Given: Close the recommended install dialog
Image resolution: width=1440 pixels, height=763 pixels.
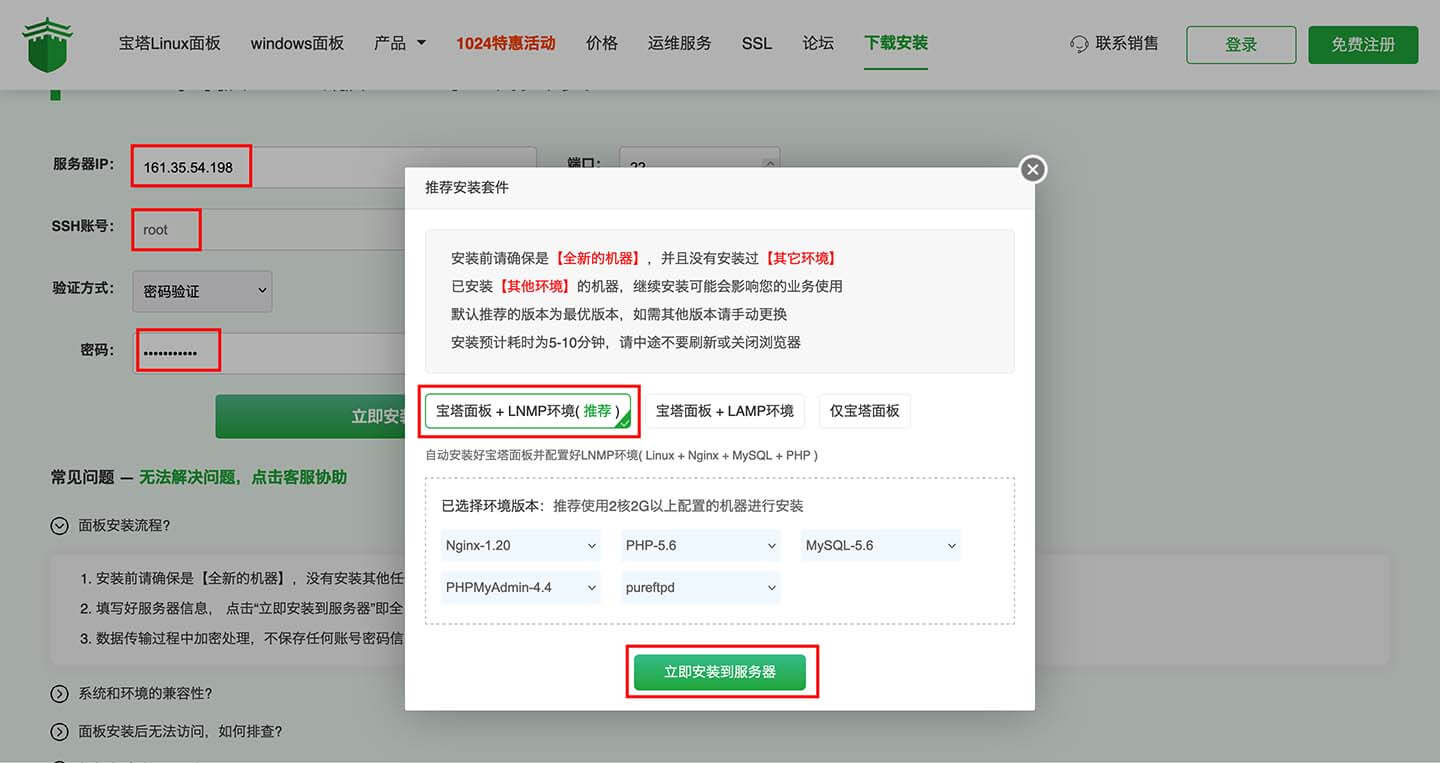Looking at the screenshot, I should 1033,170.
